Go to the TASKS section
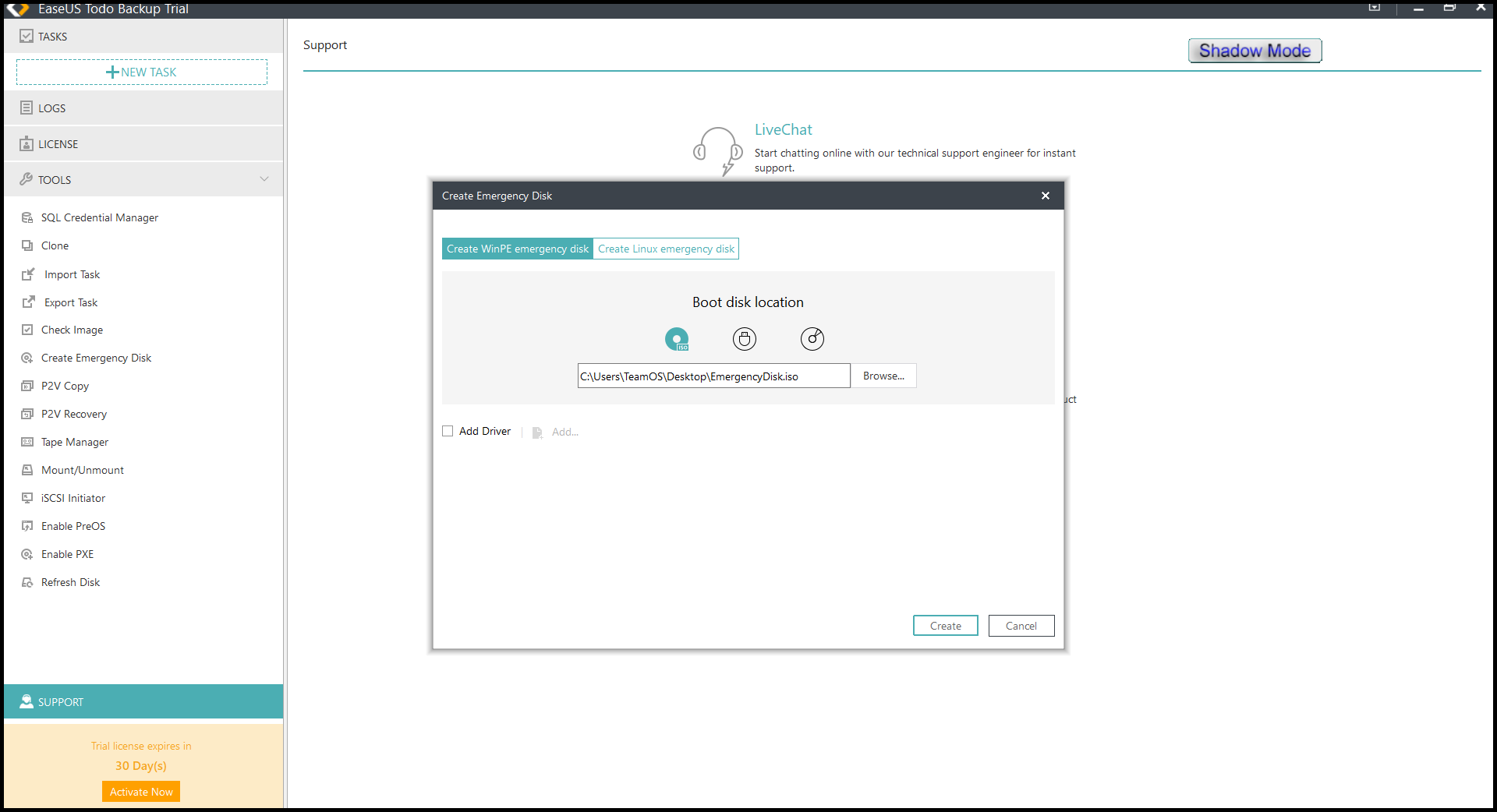 [143, 37]
